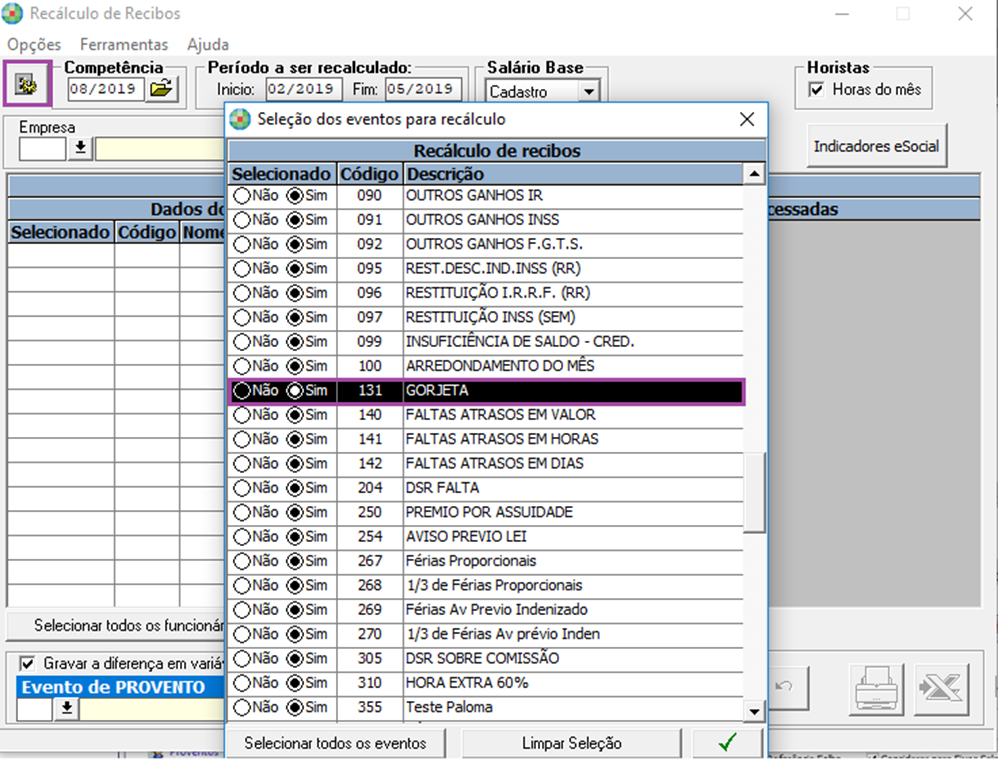The width and height of the screenshot is (998, 765).
Task: Click the Indicadores eSocial button
Action: click(876, 146)
